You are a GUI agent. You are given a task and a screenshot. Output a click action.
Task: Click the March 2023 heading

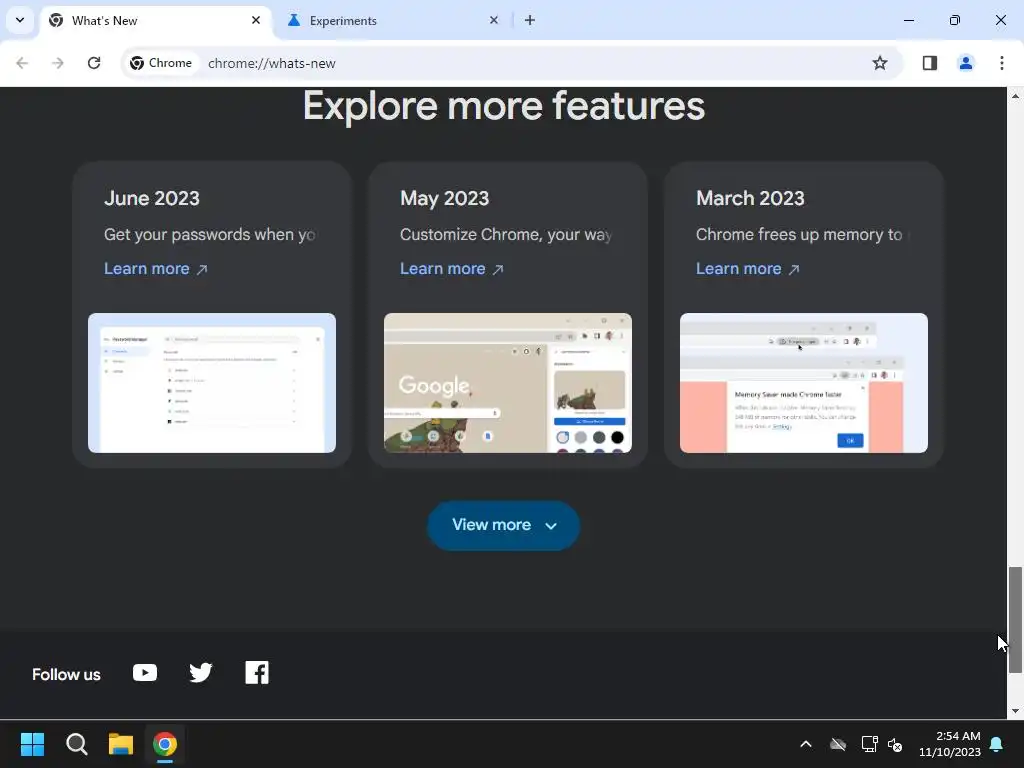point(750,198)
